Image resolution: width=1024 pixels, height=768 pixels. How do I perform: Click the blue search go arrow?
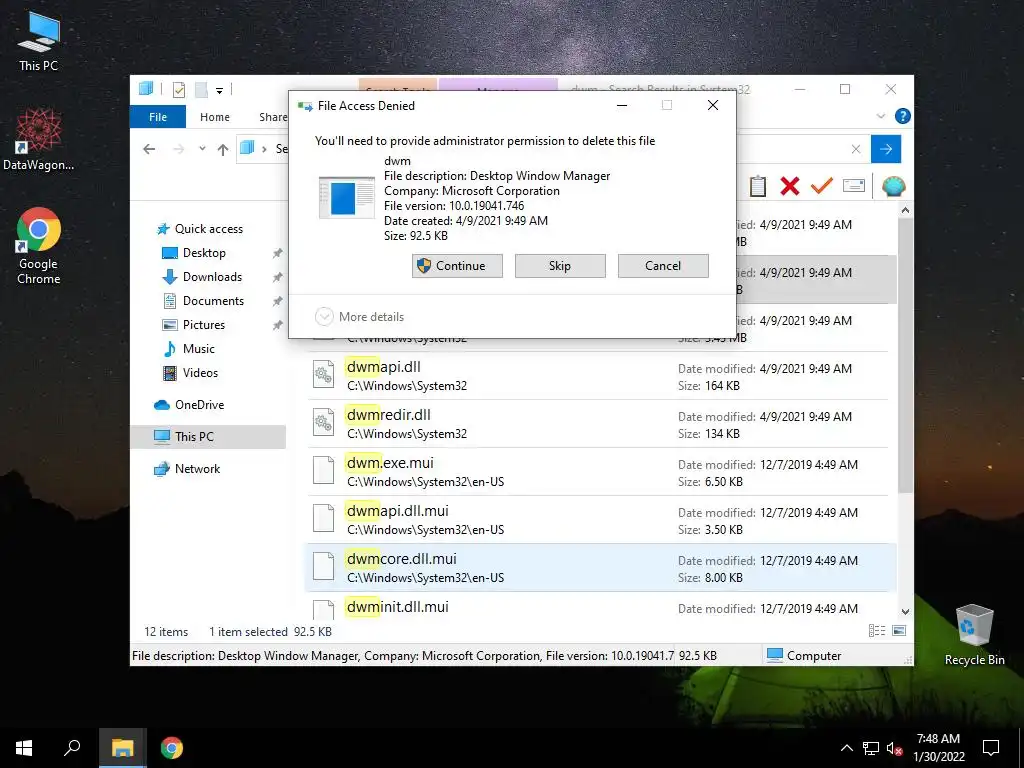coord(886,150)
